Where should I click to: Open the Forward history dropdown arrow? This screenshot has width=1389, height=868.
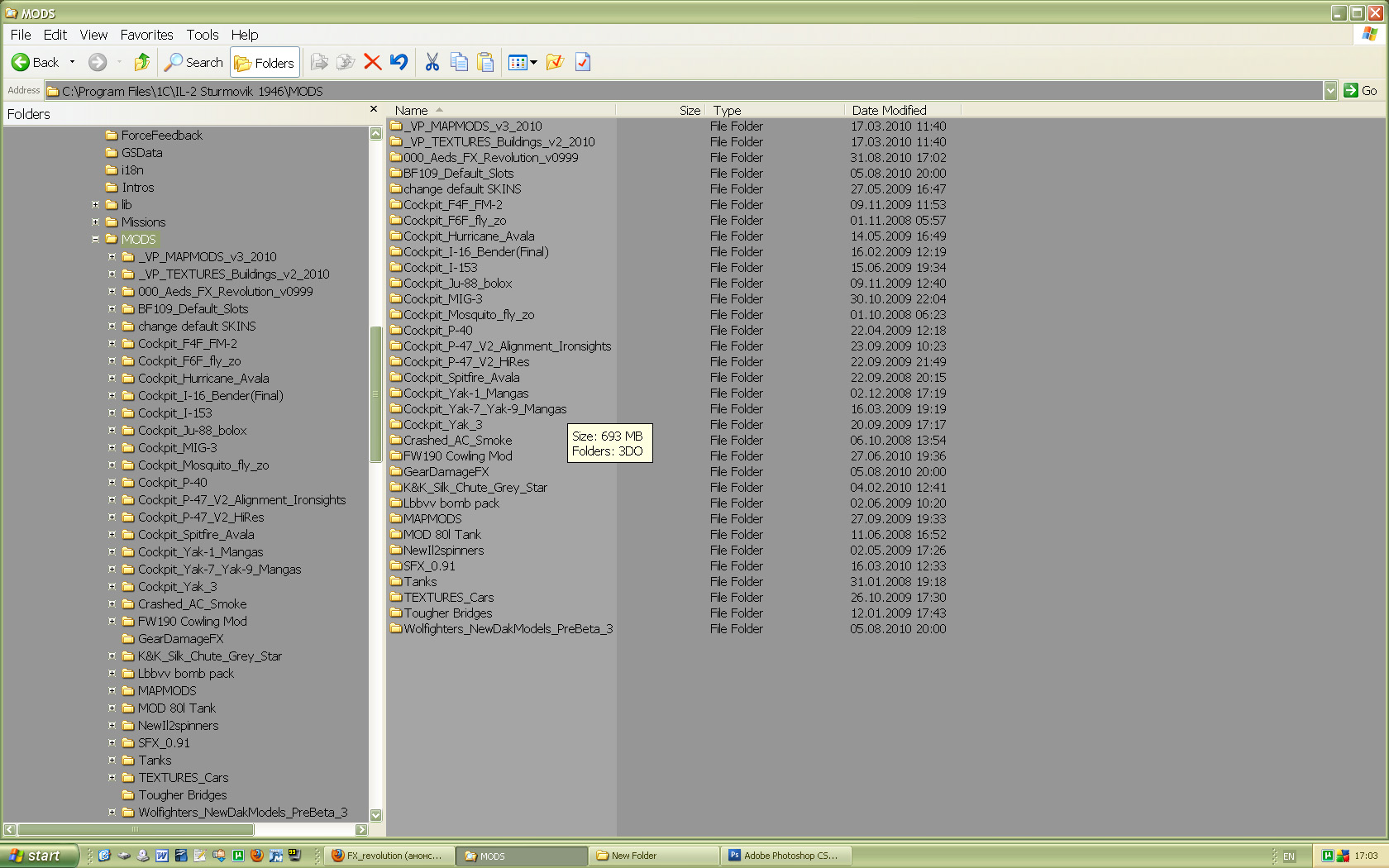(119, 62)
